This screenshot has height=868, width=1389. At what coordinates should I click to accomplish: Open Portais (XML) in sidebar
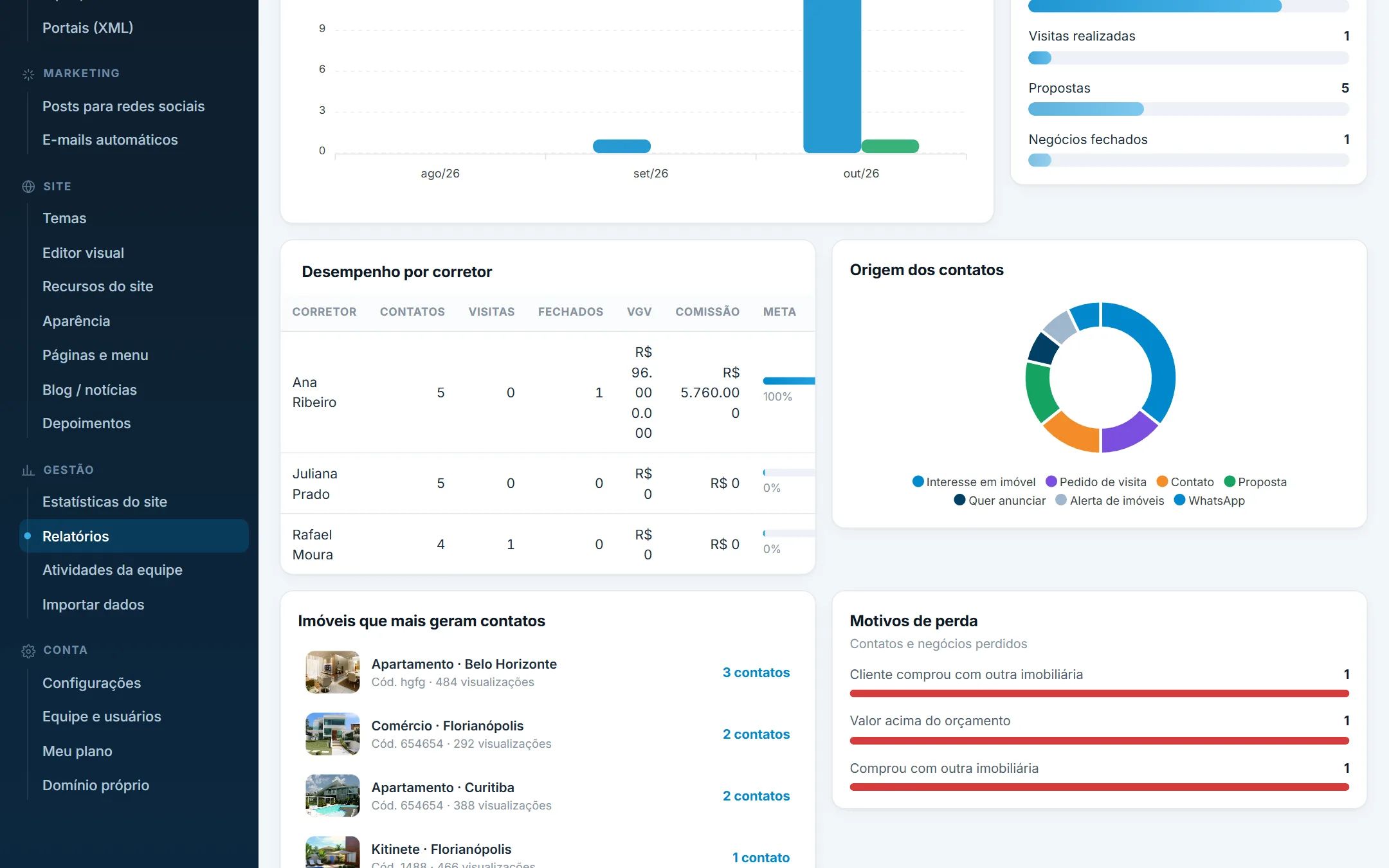(x=87, y=28)
